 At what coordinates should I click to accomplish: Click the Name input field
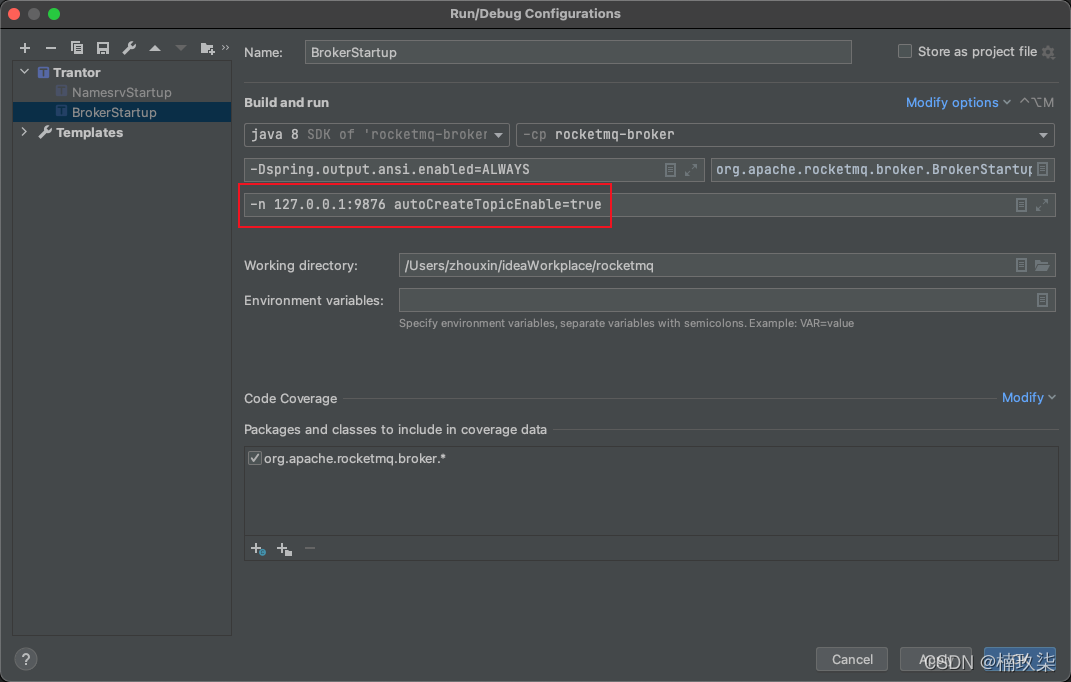click(577, 52)
